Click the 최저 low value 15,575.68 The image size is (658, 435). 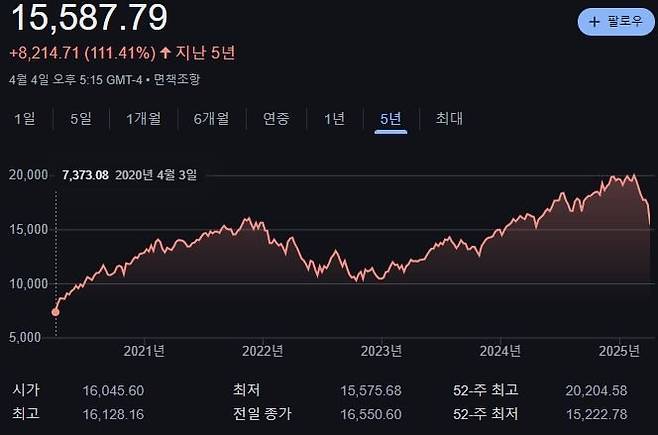pos(371,391)
